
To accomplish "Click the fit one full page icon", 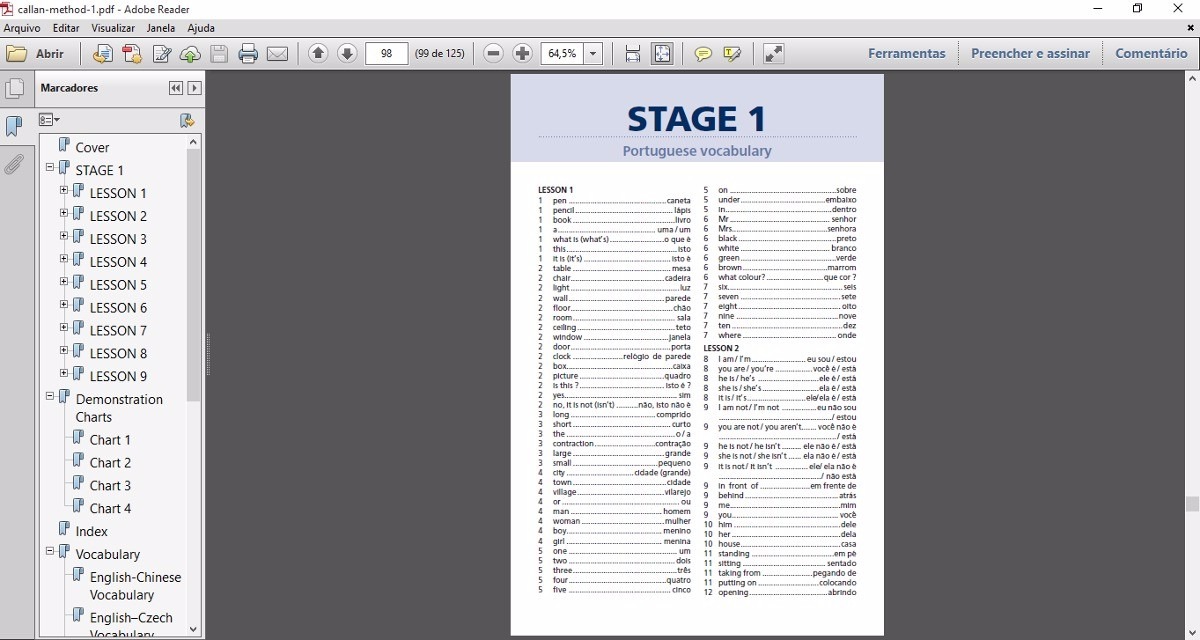I will 662,53.
